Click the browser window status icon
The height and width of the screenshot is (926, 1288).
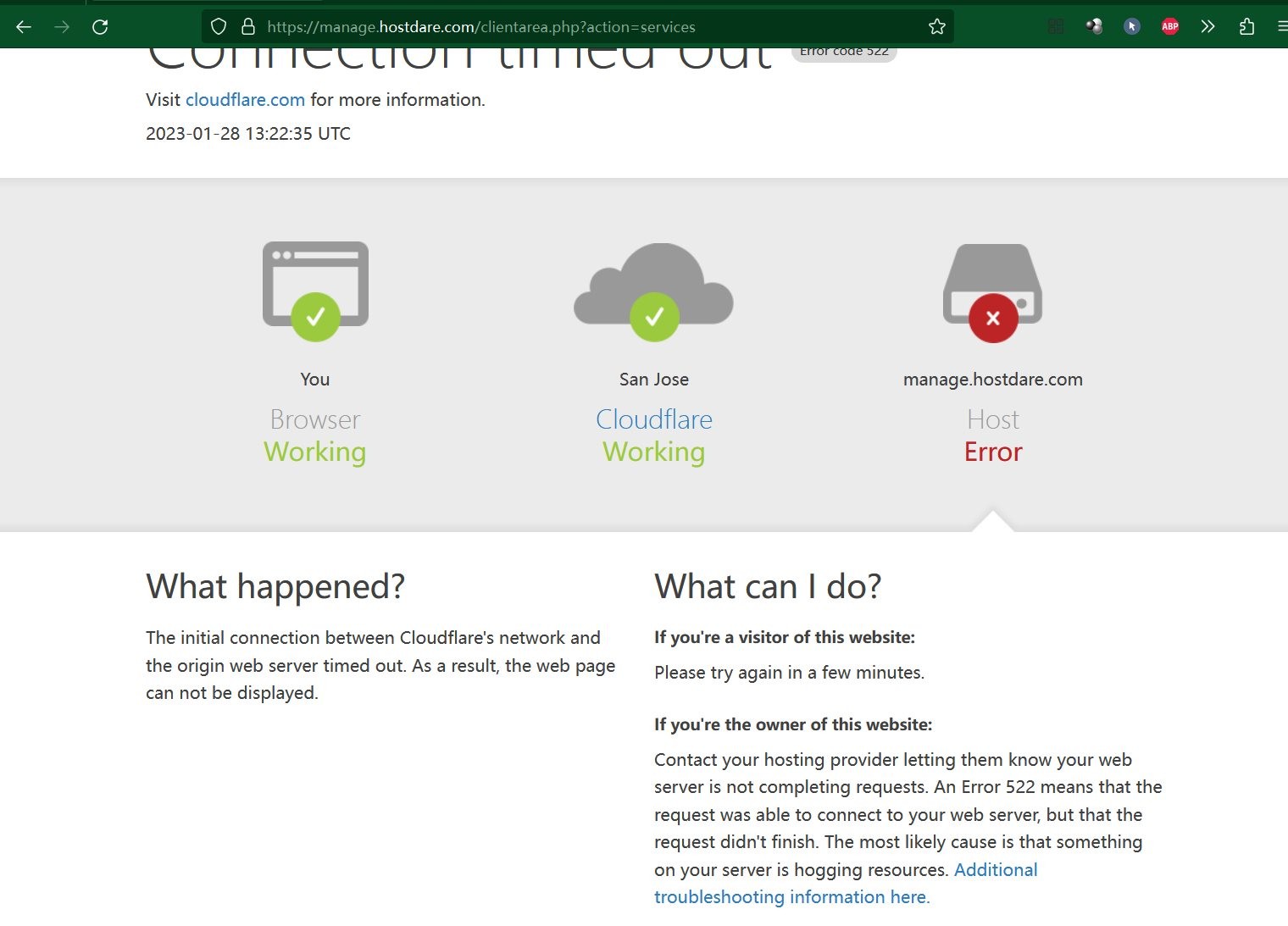(315, 291)
